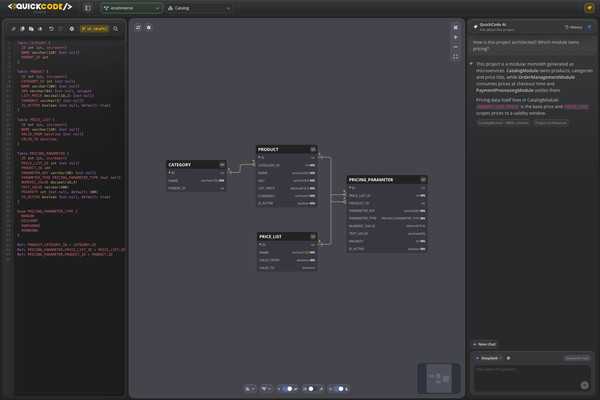Click the NUMERIC_VALUE row in PRICING_PARAMETER
Image resolution: width=600 pixels, height=400 pixels.
point(387,226)
